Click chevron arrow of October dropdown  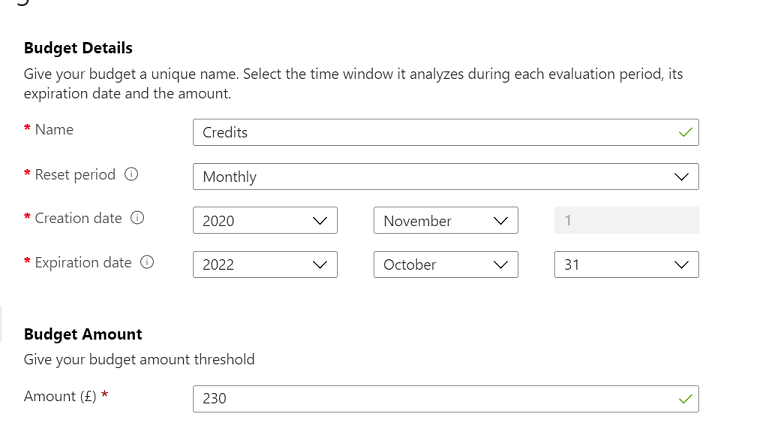click(x=501, y=265)
